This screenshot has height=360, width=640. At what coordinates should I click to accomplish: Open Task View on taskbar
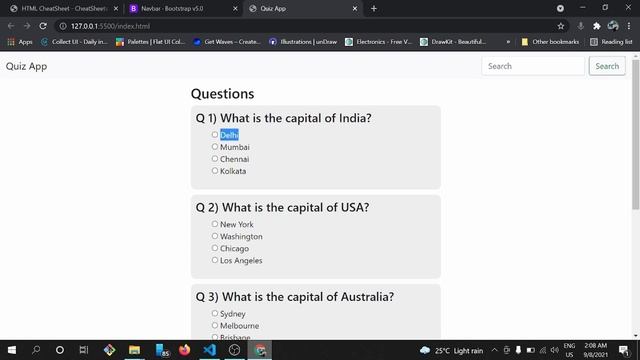coord(84,350)
